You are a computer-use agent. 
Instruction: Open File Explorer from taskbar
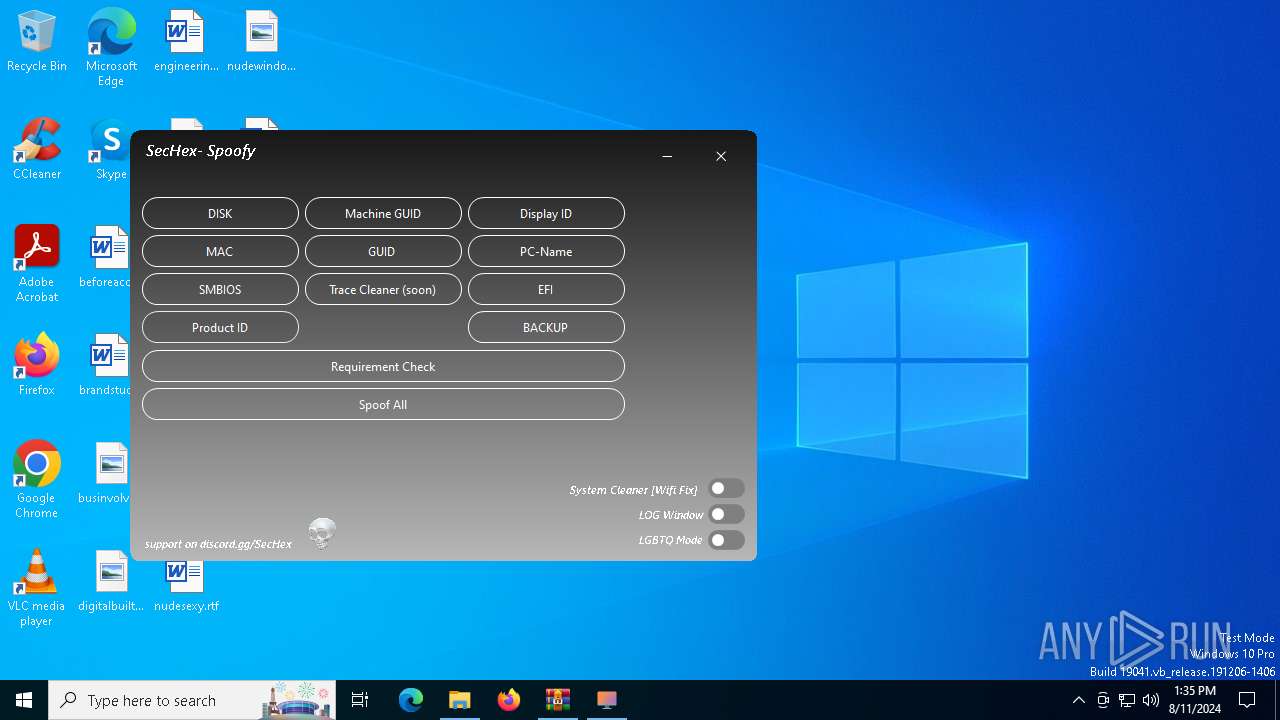(460, 700)
